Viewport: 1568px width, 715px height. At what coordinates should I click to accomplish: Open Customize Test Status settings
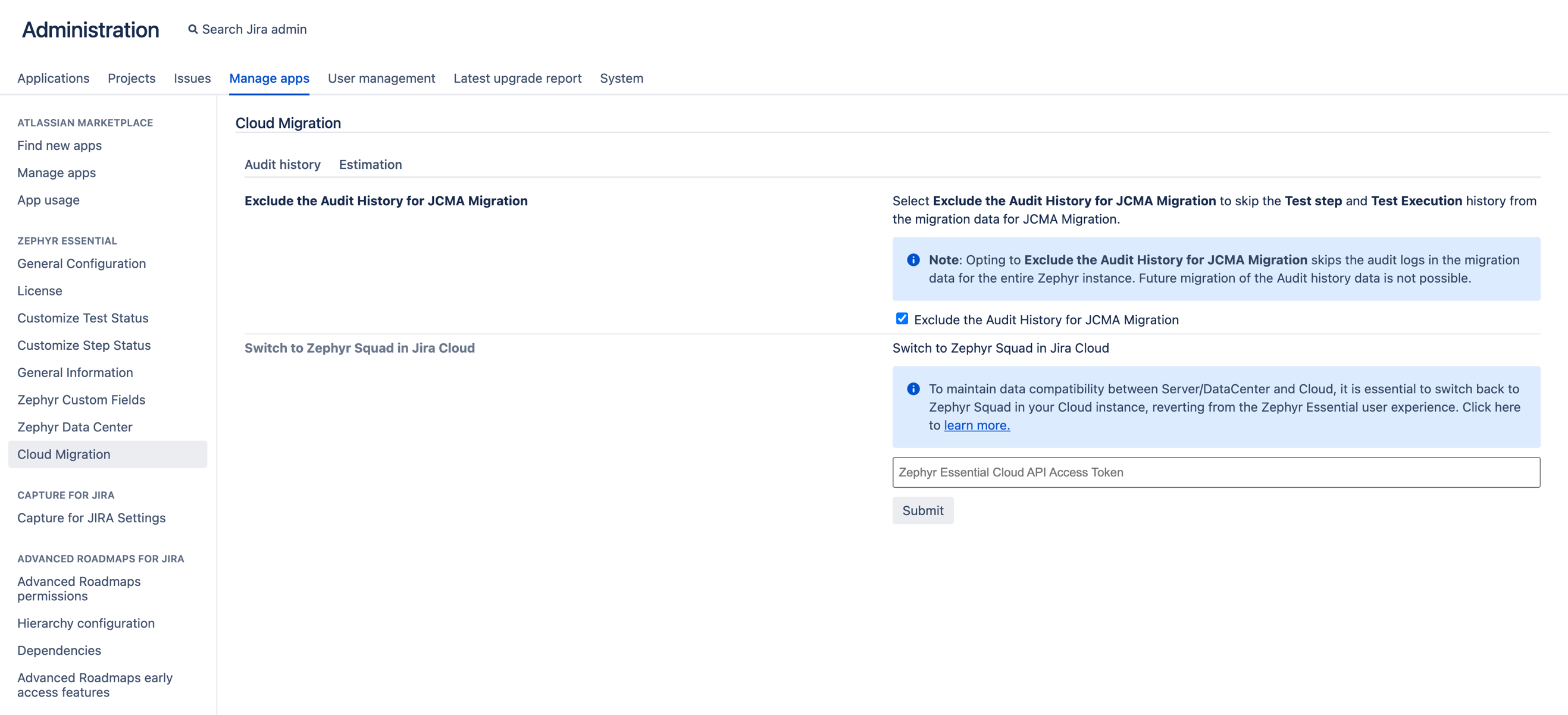pyautogui.click(x=83, y=318)
